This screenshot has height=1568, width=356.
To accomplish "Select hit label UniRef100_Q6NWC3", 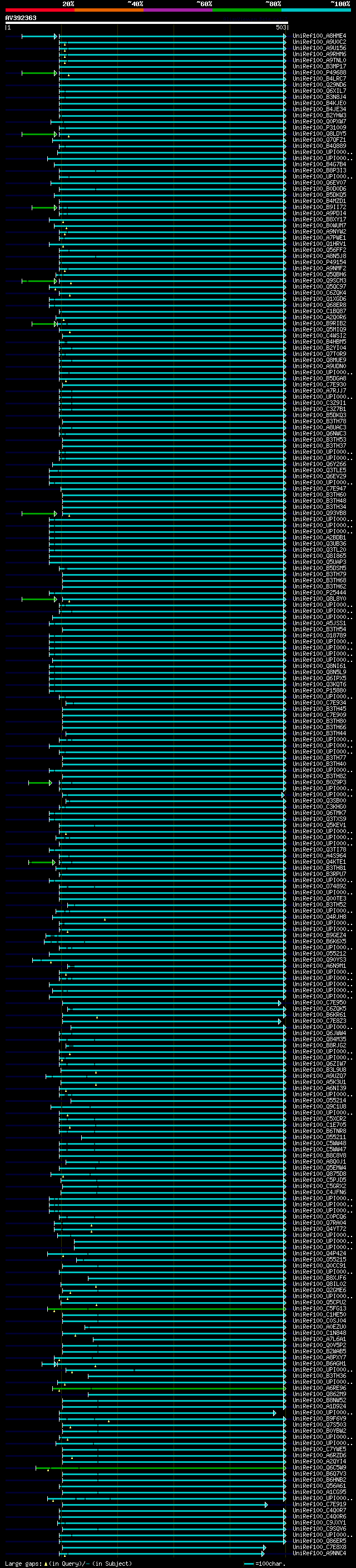I will click(319, 433).
